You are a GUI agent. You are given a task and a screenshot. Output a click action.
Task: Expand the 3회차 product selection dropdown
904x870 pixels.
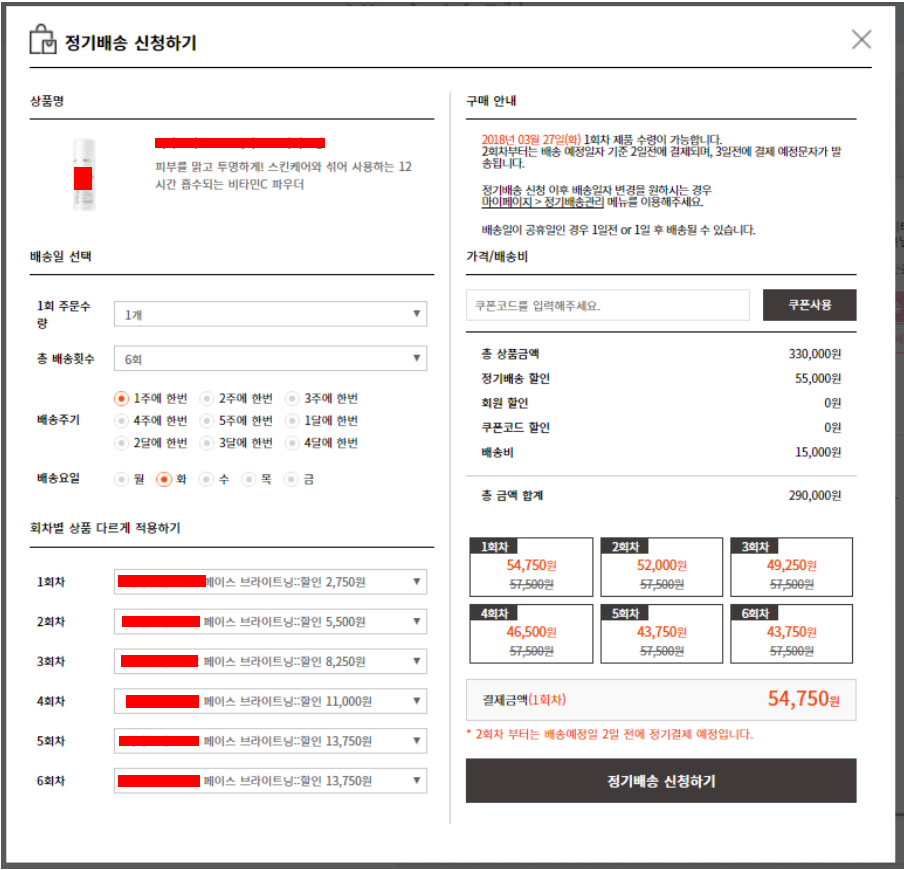click(270, 661)
